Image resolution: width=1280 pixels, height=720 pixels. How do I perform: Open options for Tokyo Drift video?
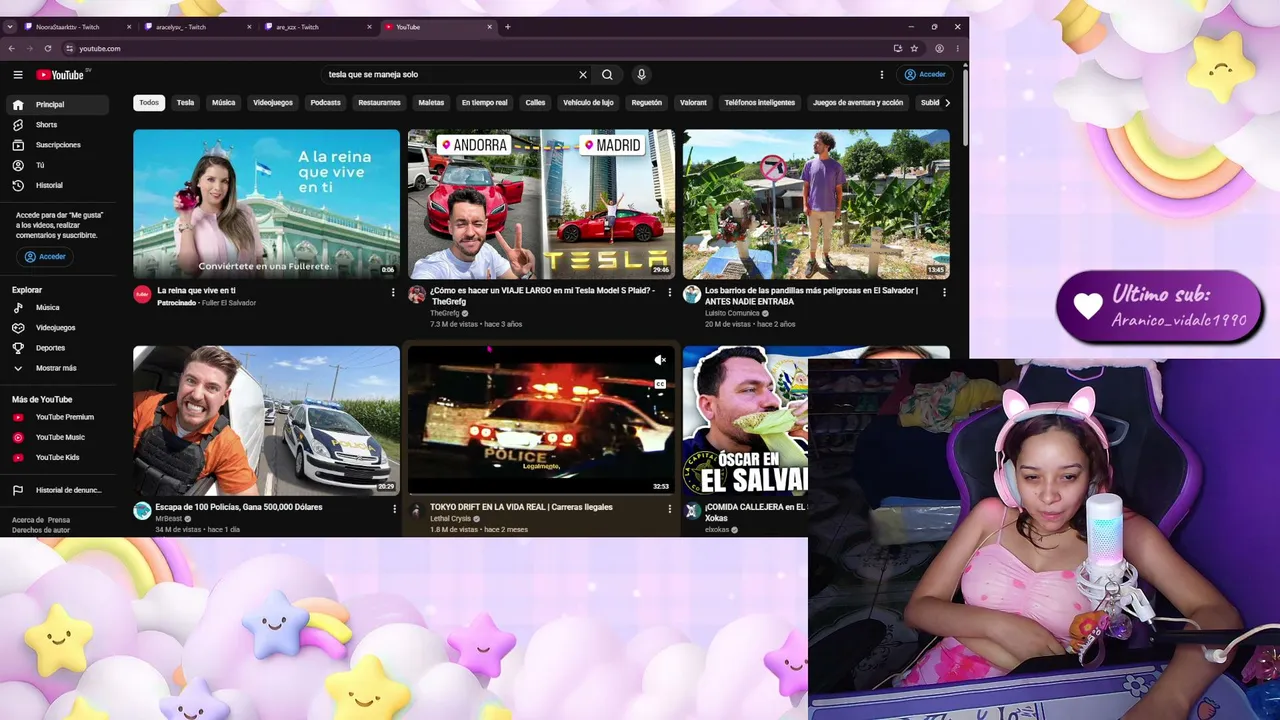(670, 509)
